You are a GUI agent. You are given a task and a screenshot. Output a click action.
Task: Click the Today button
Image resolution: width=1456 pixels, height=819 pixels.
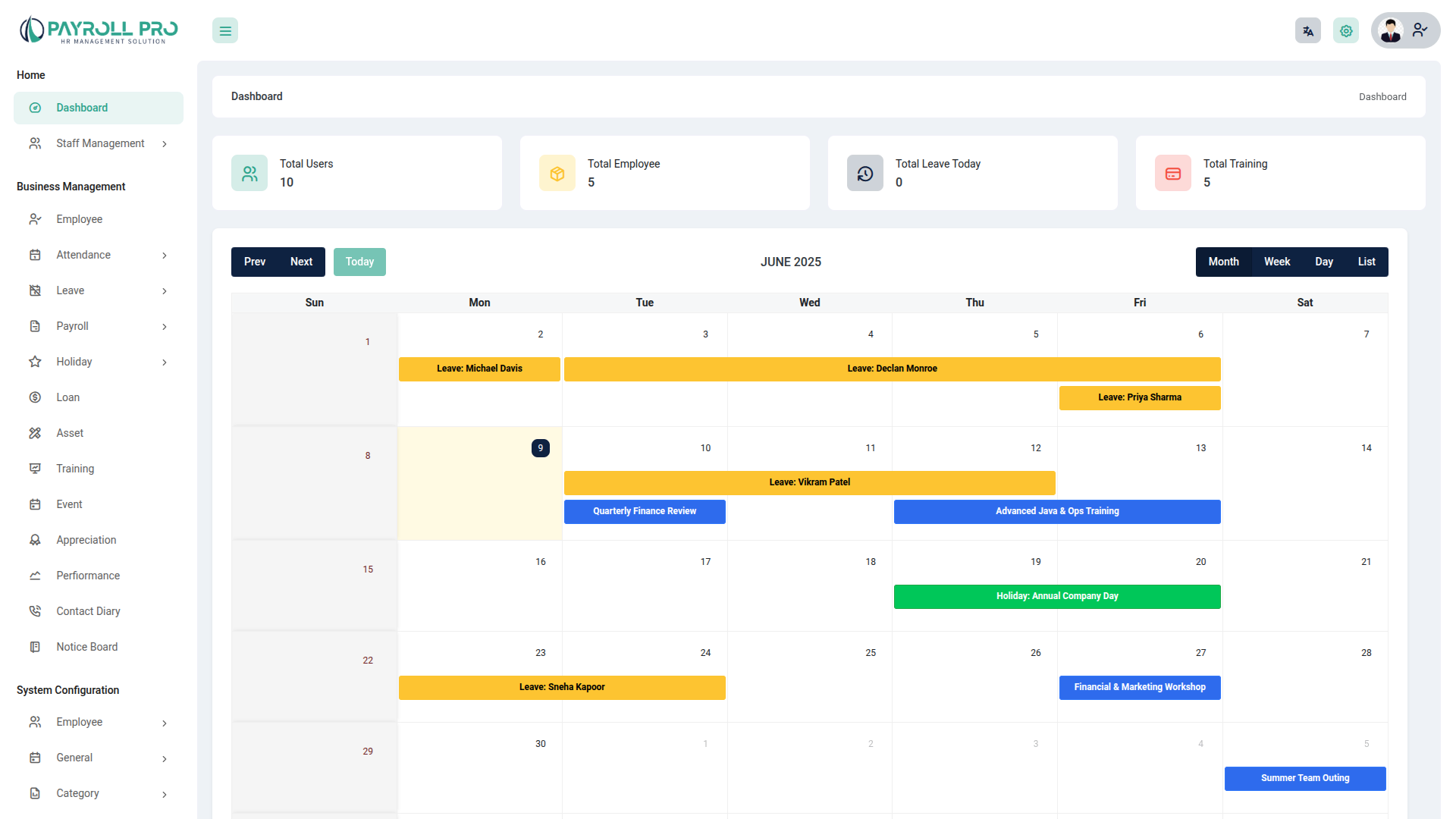click(359, 262)
